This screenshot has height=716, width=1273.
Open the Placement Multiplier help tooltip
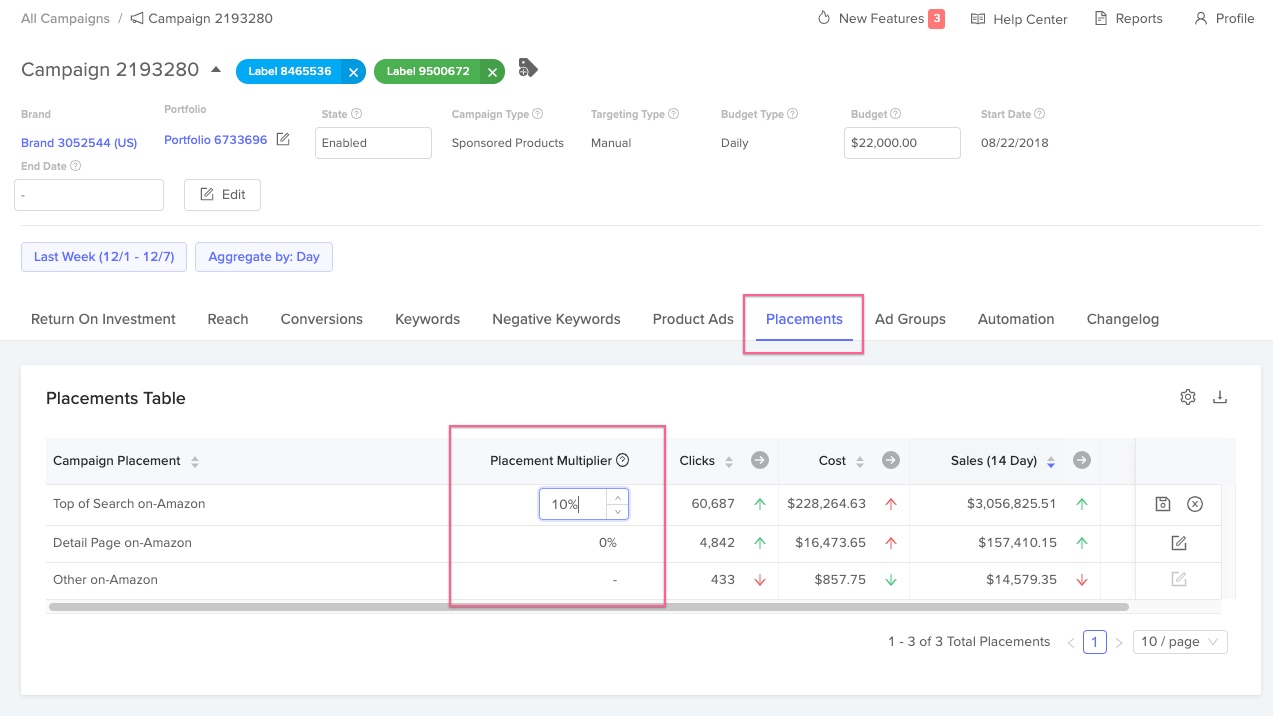coord(623,460)
